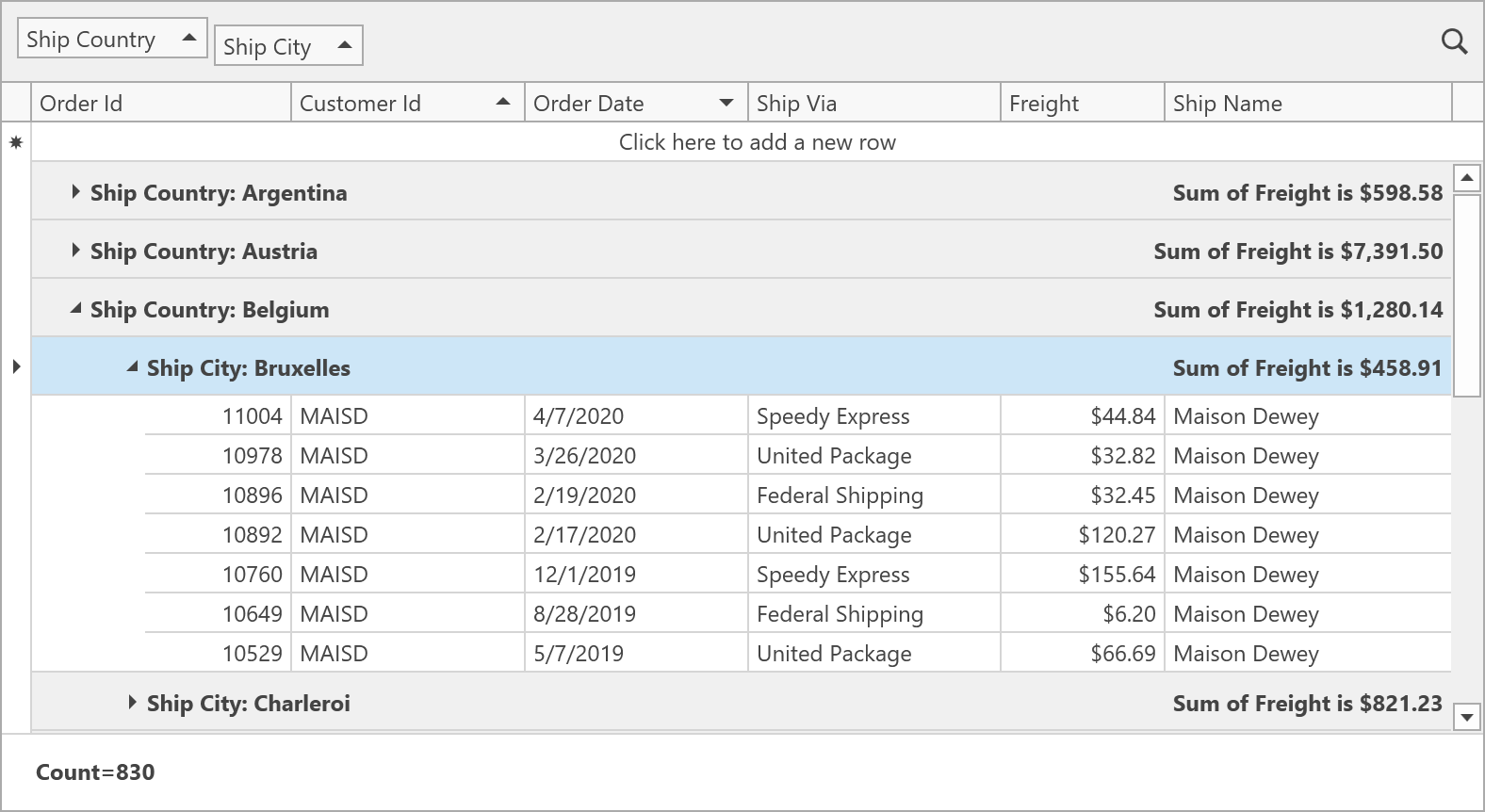
Task: Click the scrollbar down arrow
Action: 1466,718
